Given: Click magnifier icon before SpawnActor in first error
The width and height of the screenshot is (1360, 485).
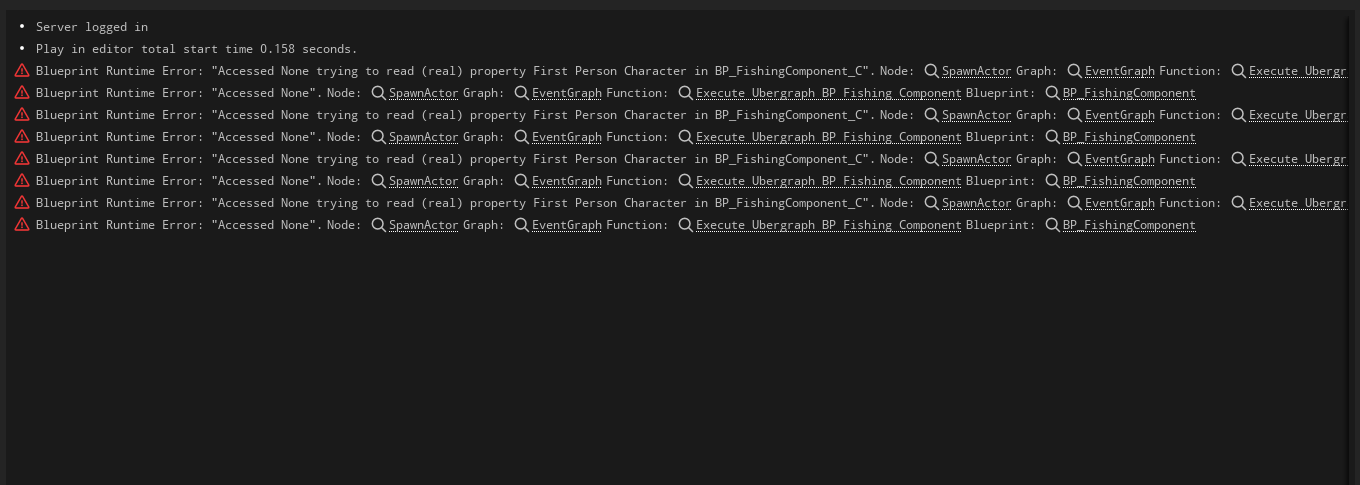Looking at the screenshot, I should pos(931,71).
